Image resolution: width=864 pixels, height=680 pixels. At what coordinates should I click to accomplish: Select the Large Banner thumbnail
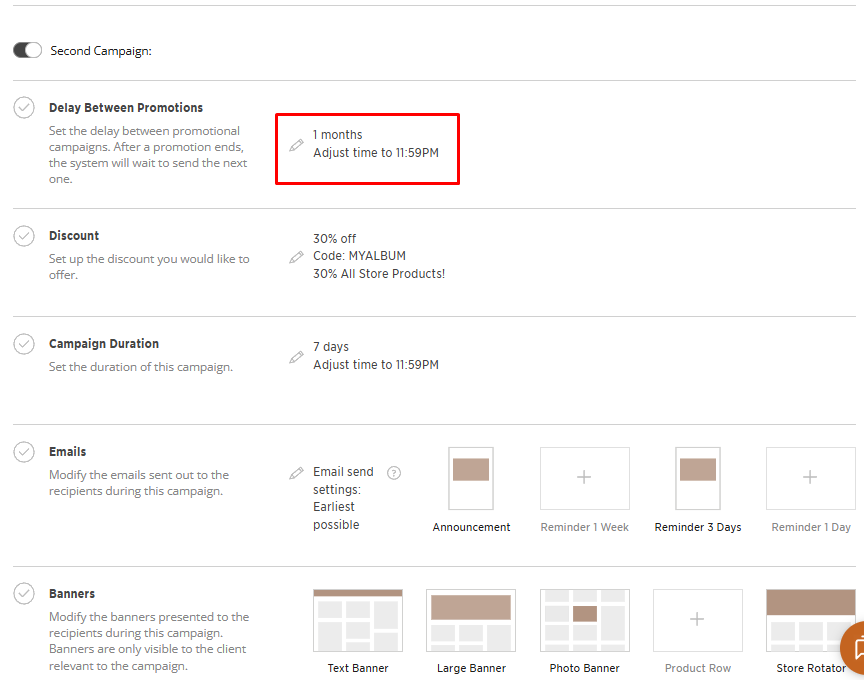pyautogui.click(x=471, y=621)
